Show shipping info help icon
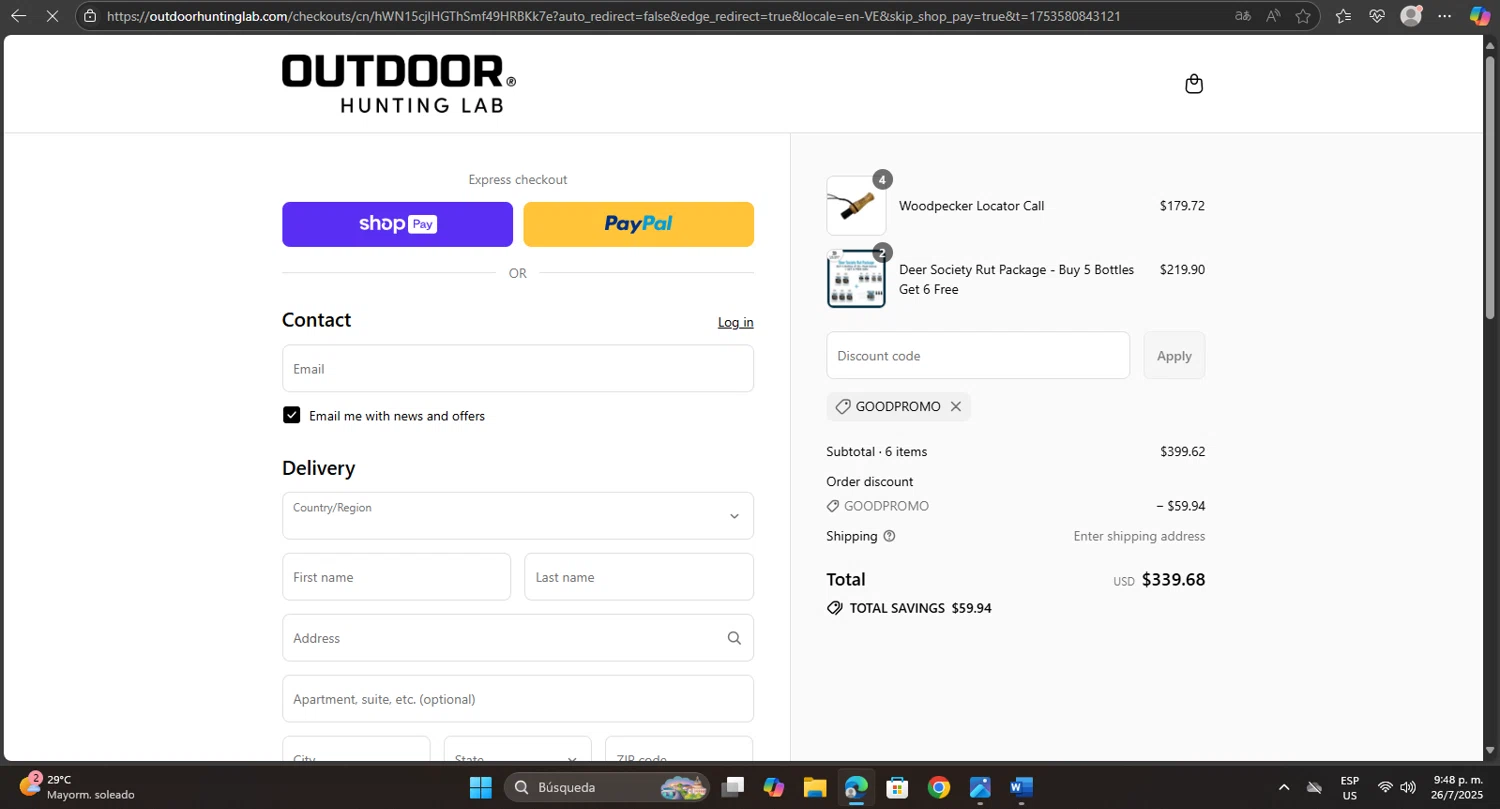 (889, 536)
